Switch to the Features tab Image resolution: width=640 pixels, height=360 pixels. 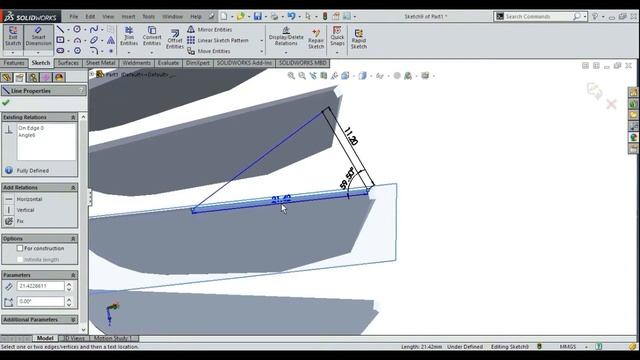pos(14,63)
